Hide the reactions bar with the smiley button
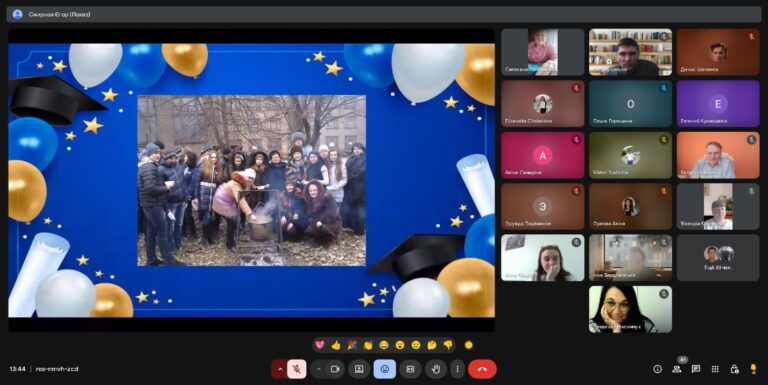The width and height of the screenshot is (768, 385). point(384,369)
